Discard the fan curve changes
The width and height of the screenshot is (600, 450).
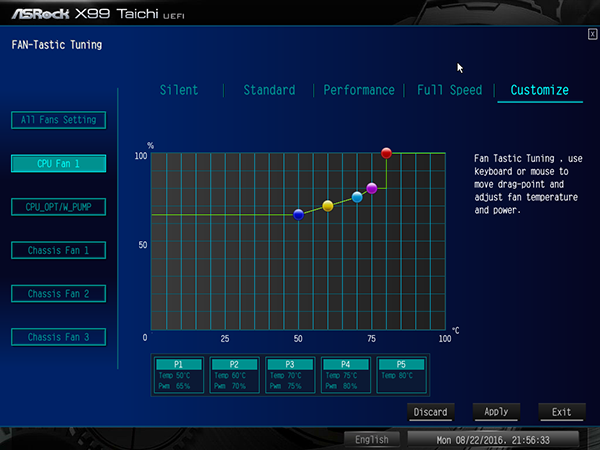click(430, 412)
